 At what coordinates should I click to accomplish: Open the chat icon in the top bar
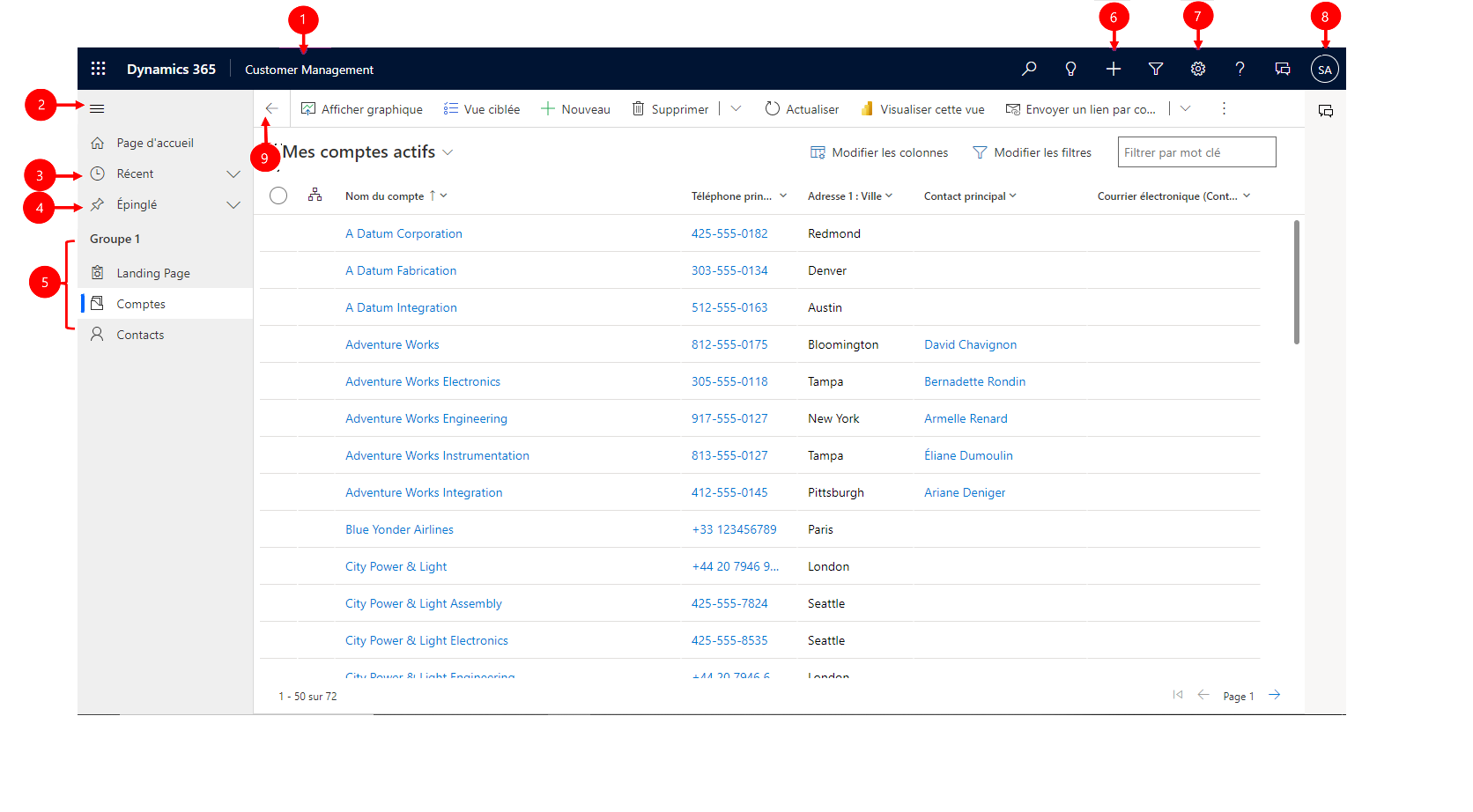point(1283,69)
